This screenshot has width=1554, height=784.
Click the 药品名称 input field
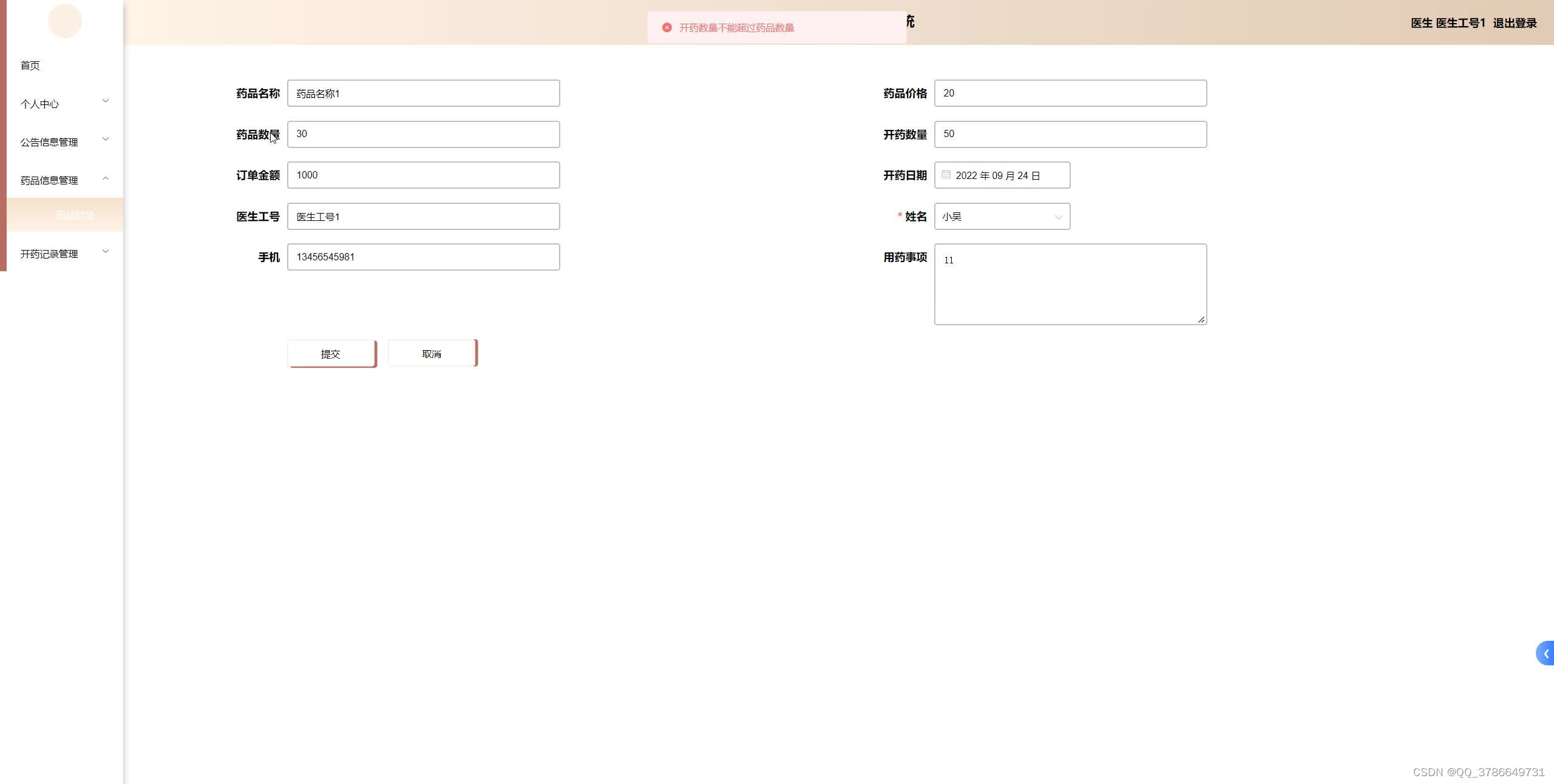[x=423, y=93]
